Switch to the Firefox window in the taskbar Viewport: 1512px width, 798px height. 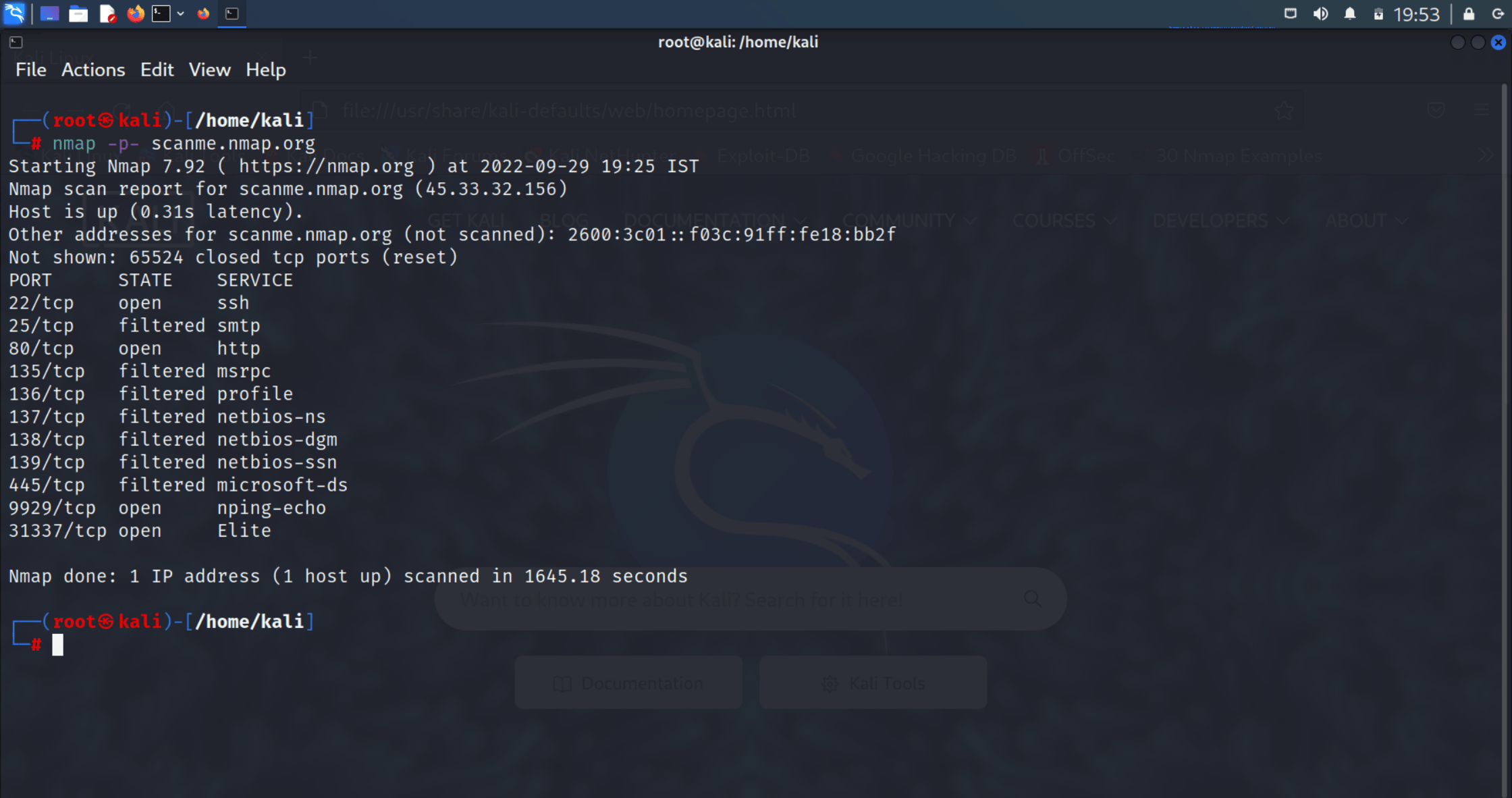(203, 13)
